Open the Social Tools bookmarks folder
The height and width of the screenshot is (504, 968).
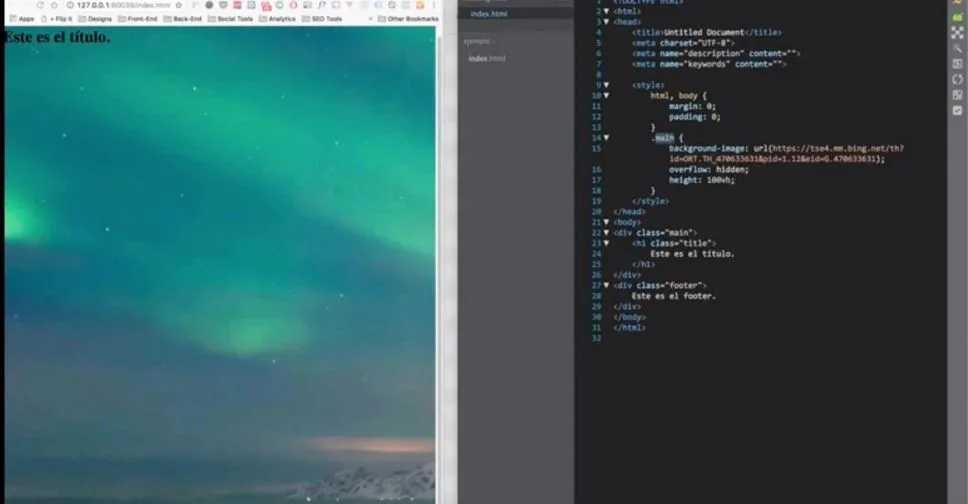pos(230,19)
